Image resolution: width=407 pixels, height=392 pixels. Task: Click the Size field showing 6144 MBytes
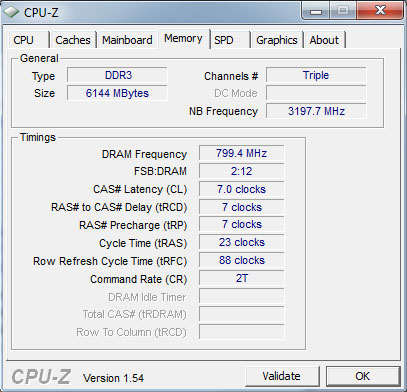[117, 93]
